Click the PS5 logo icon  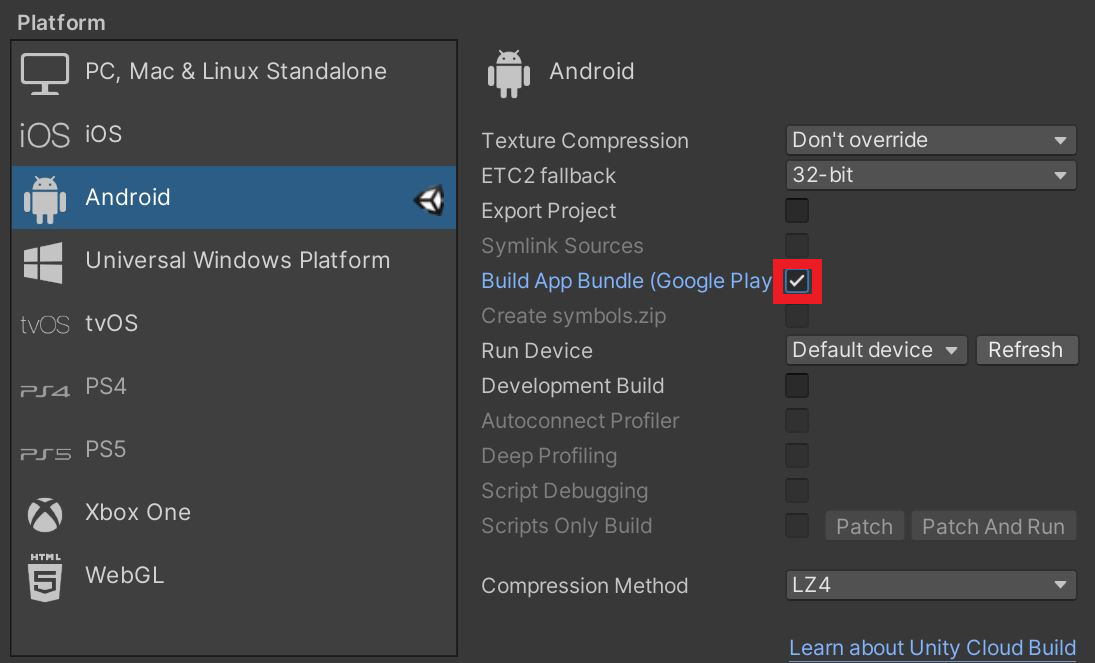click(x=45, y=451)
